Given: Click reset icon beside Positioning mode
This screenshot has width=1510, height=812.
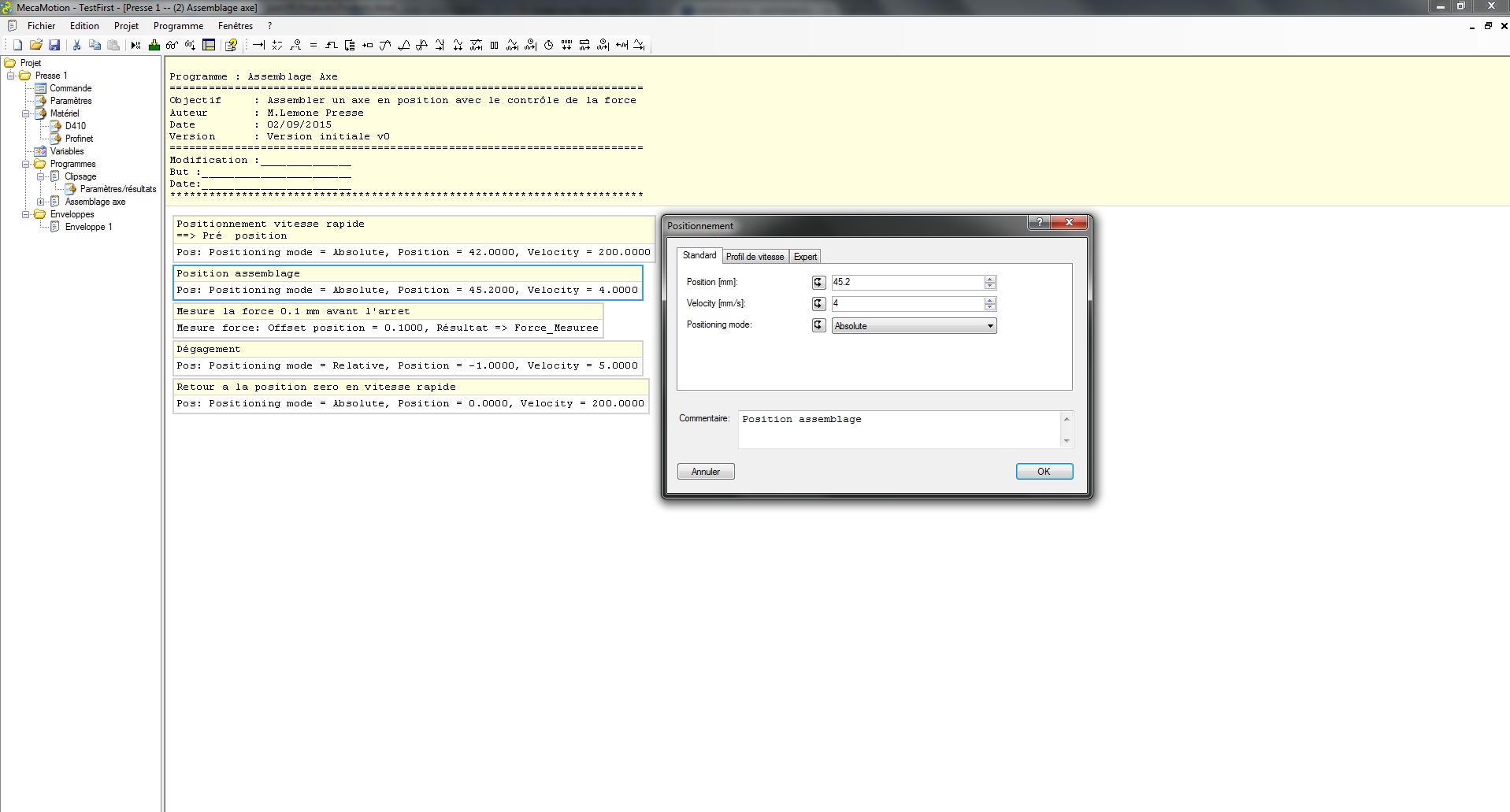Looking at the screenshot, I should (819, 325).
